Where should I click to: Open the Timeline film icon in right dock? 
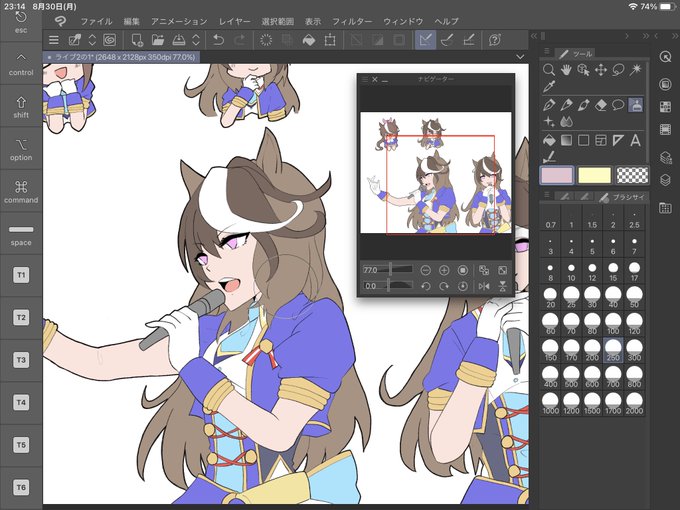(x=665, y=129)
